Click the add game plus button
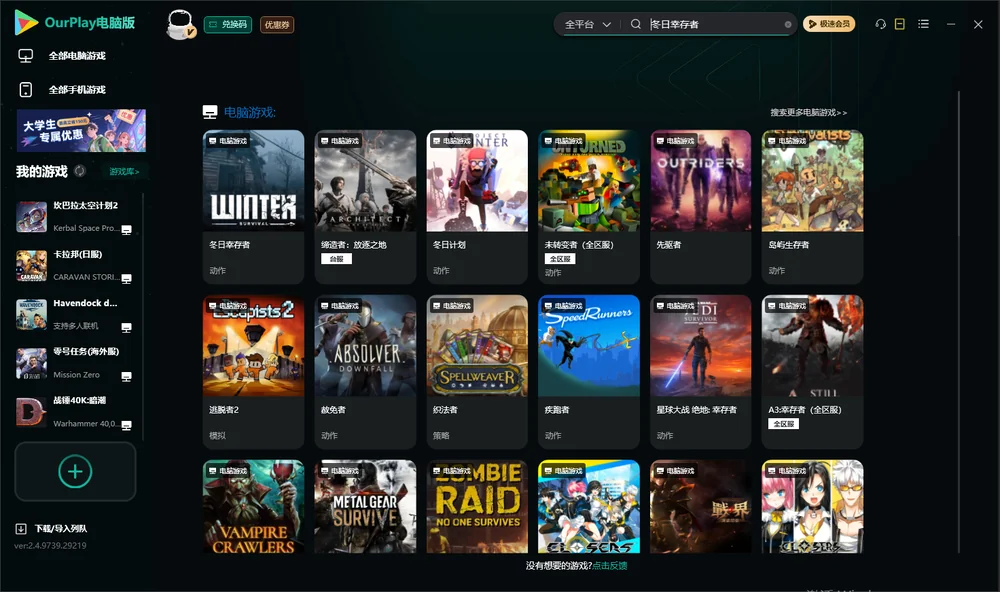The image size is (1000, 592). 75,471
